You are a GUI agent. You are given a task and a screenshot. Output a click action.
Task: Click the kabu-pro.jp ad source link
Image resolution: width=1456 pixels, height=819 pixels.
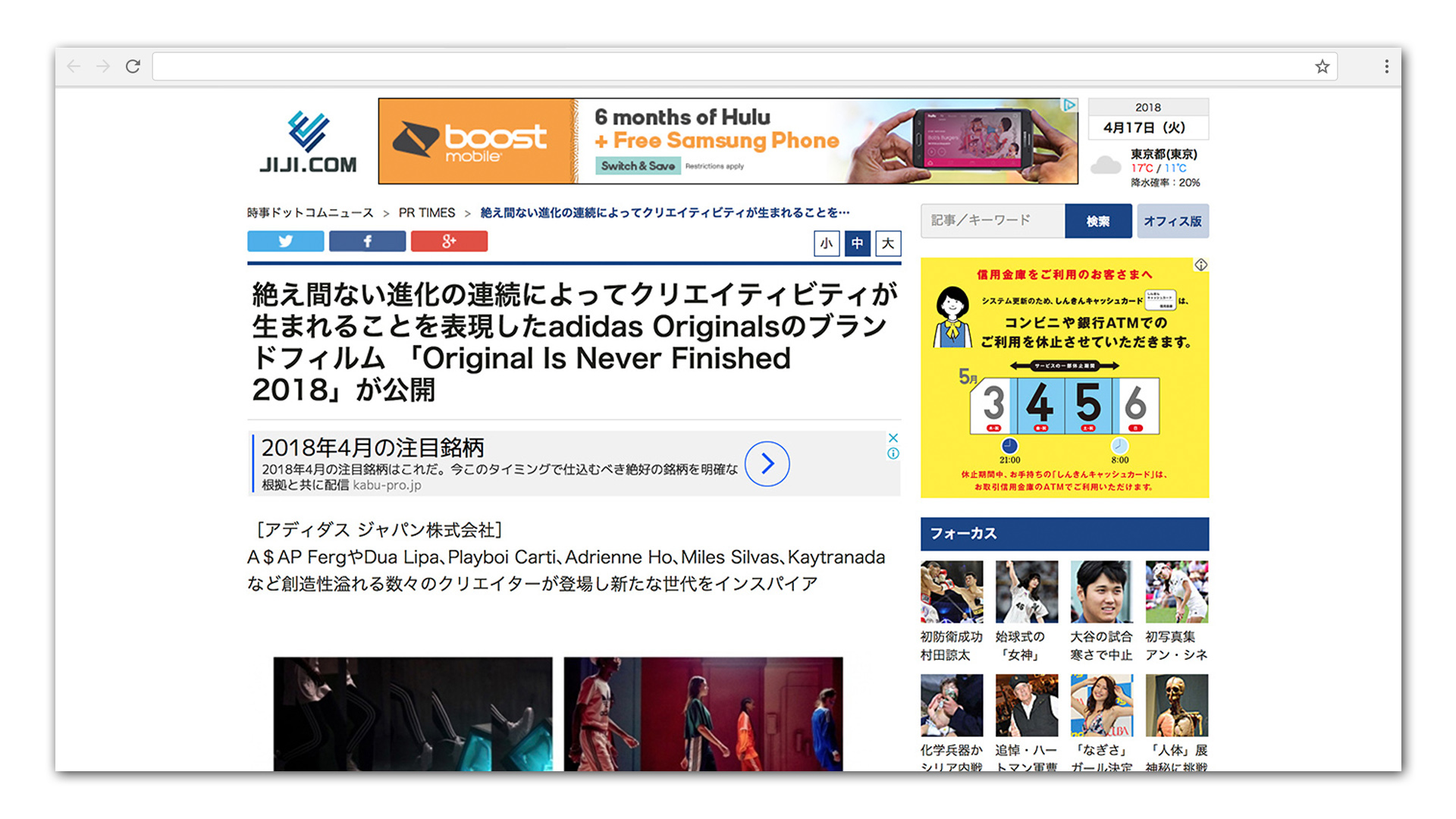387,485
